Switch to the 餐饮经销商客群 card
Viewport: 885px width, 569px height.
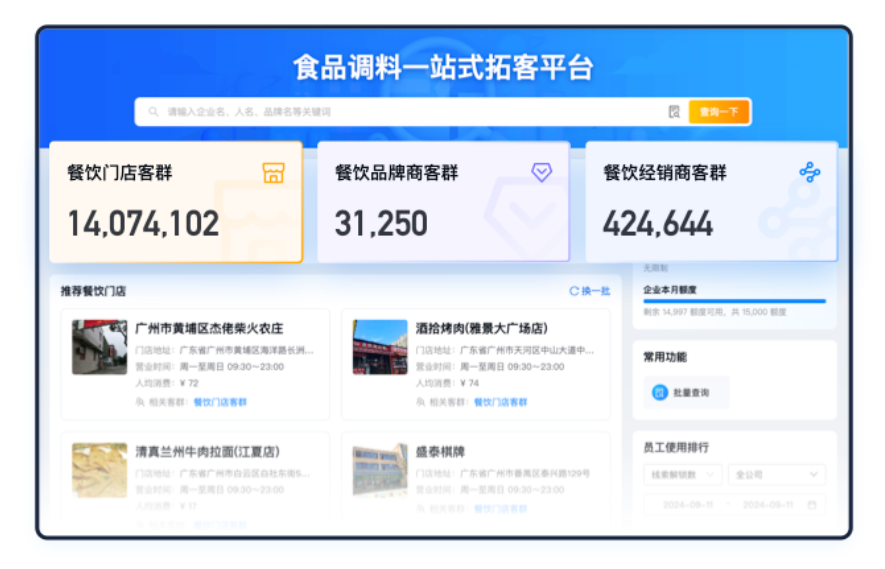pos(711,202)
